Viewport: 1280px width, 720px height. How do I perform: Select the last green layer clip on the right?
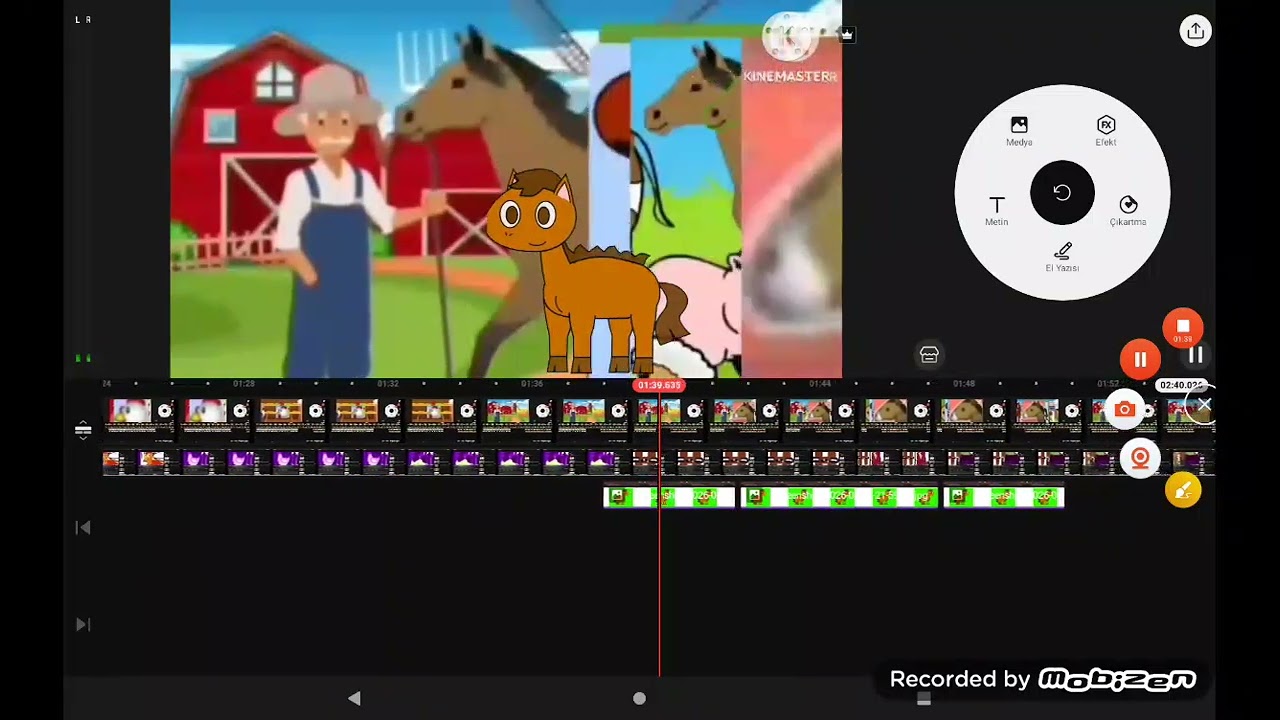point(1004,496)
